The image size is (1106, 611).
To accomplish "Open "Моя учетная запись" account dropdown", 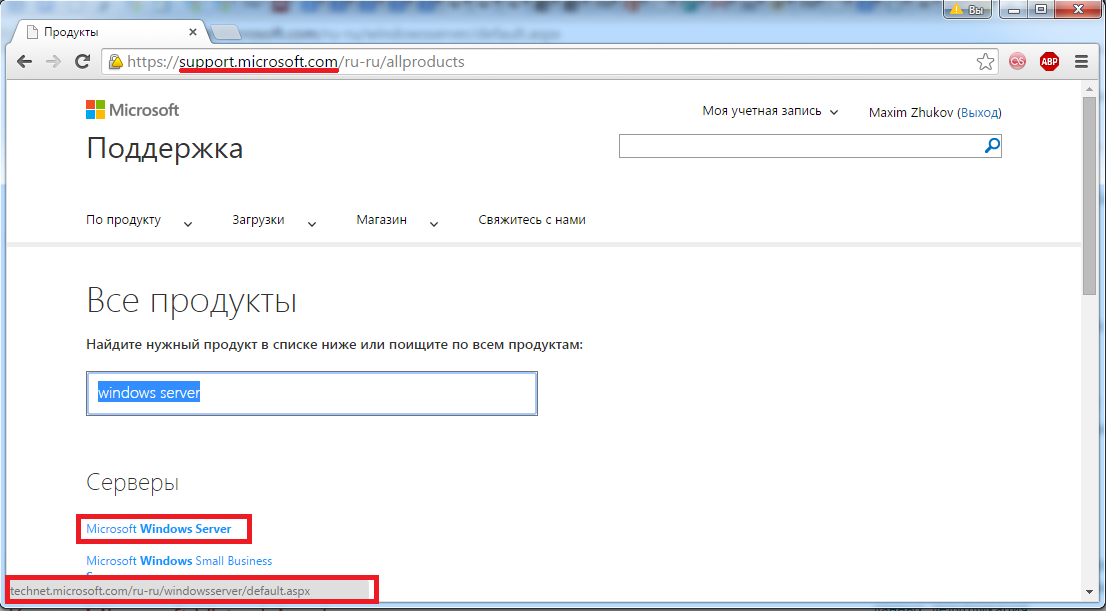I will pyautogui.click(x=770, y=112).
